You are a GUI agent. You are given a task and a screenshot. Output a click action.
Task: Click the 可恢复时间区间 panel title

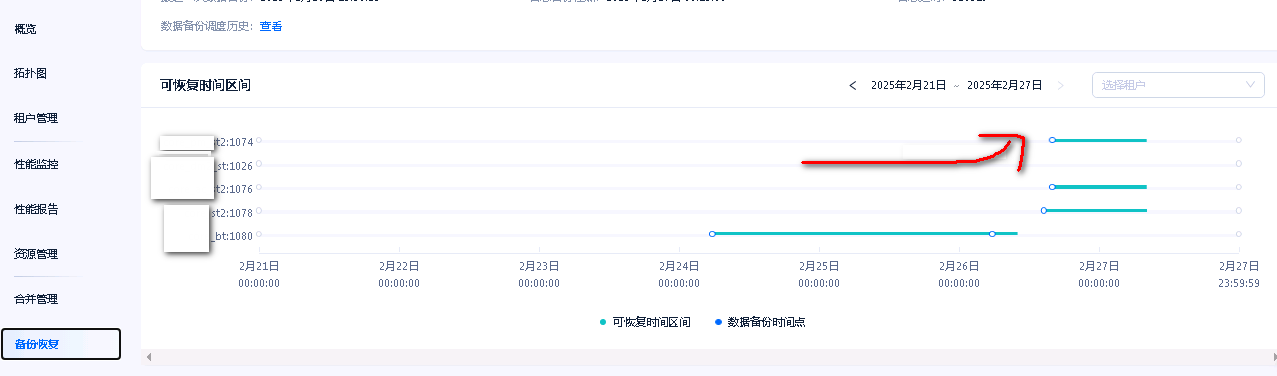click(205, 86)
